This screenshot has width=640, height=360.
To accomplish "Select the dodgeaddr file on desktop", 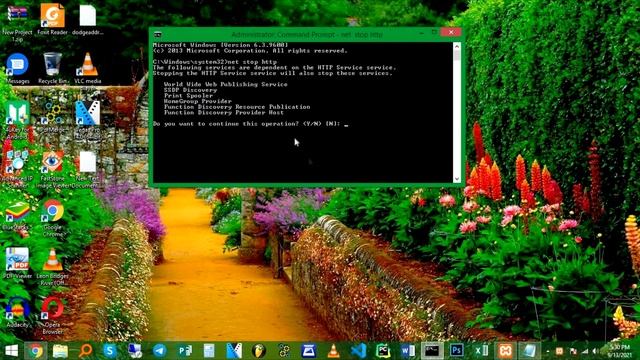I will tap(87, 19).
